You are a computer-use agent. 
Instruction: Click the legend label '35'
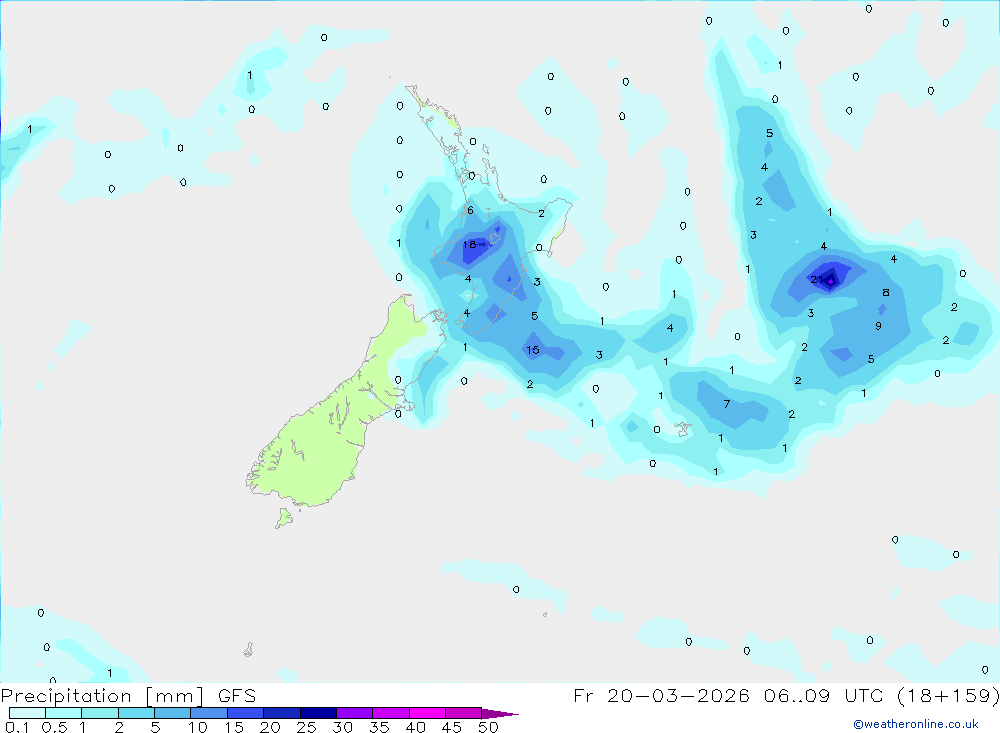tap(379, 727)
